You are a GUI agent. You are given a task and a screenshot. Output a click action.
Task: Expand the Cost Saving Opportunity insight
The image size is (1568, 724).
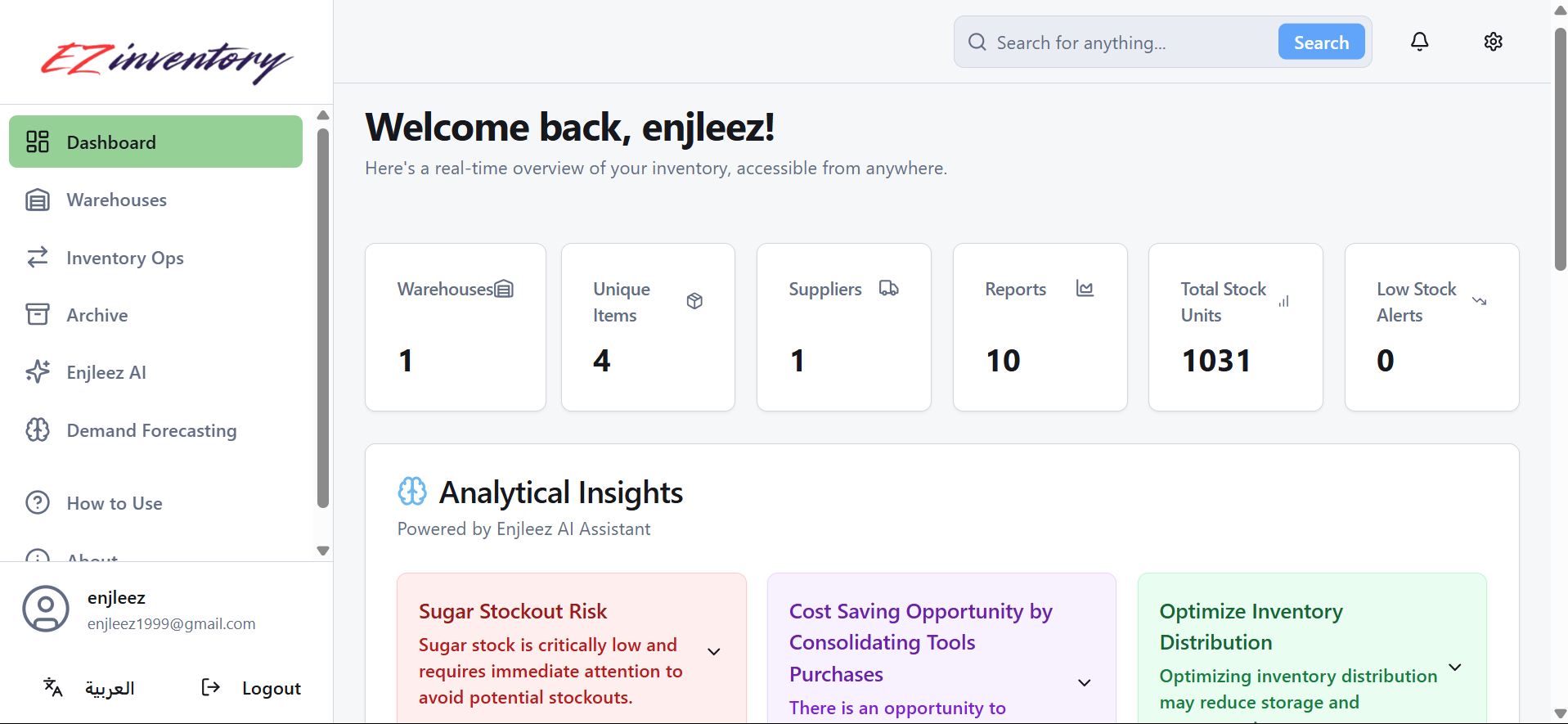[1084, 683]
